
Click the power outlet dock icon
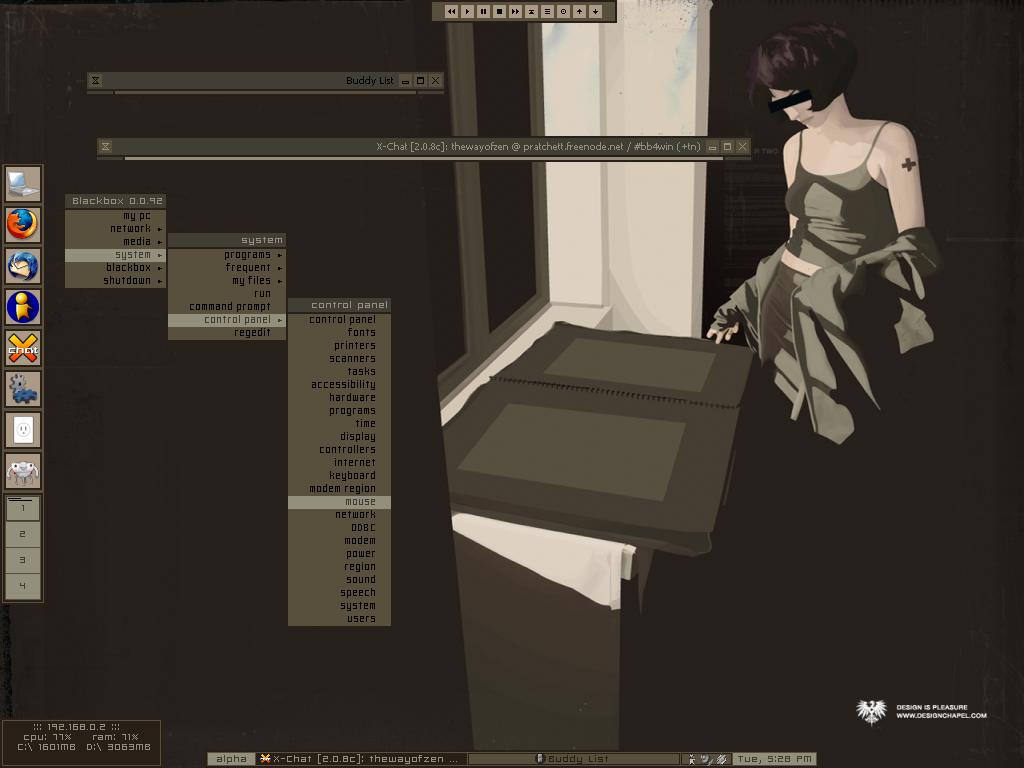click(23, 430)
